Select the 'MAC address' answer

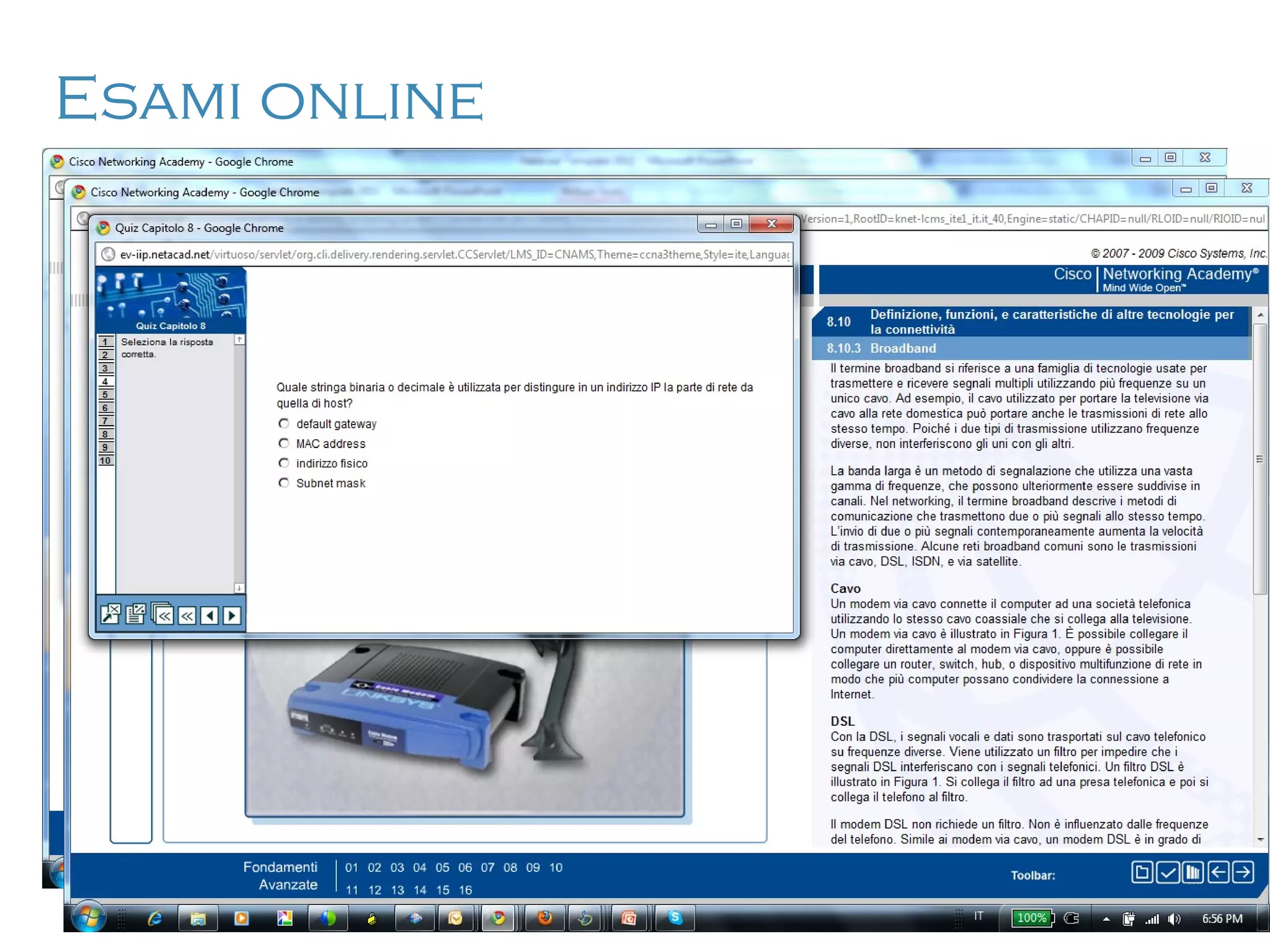pos(284,444)
